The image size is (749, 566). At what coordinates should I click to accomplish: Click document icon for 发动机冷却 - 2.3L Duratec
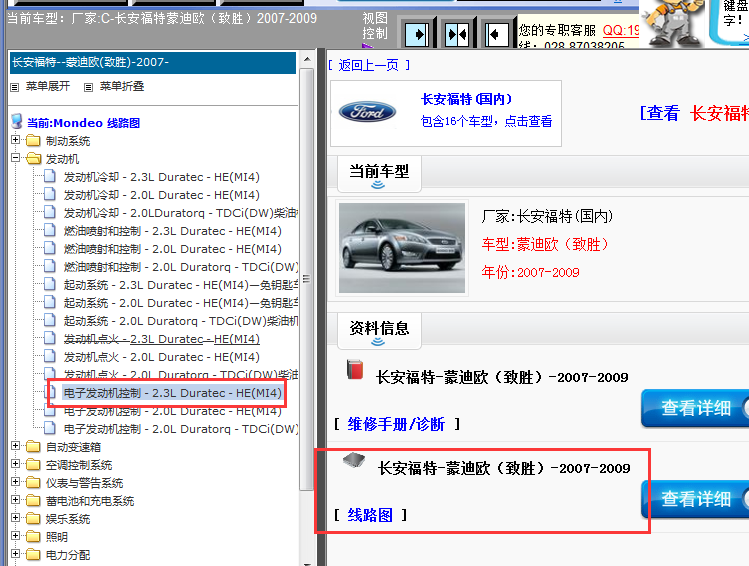pos(50,176)
